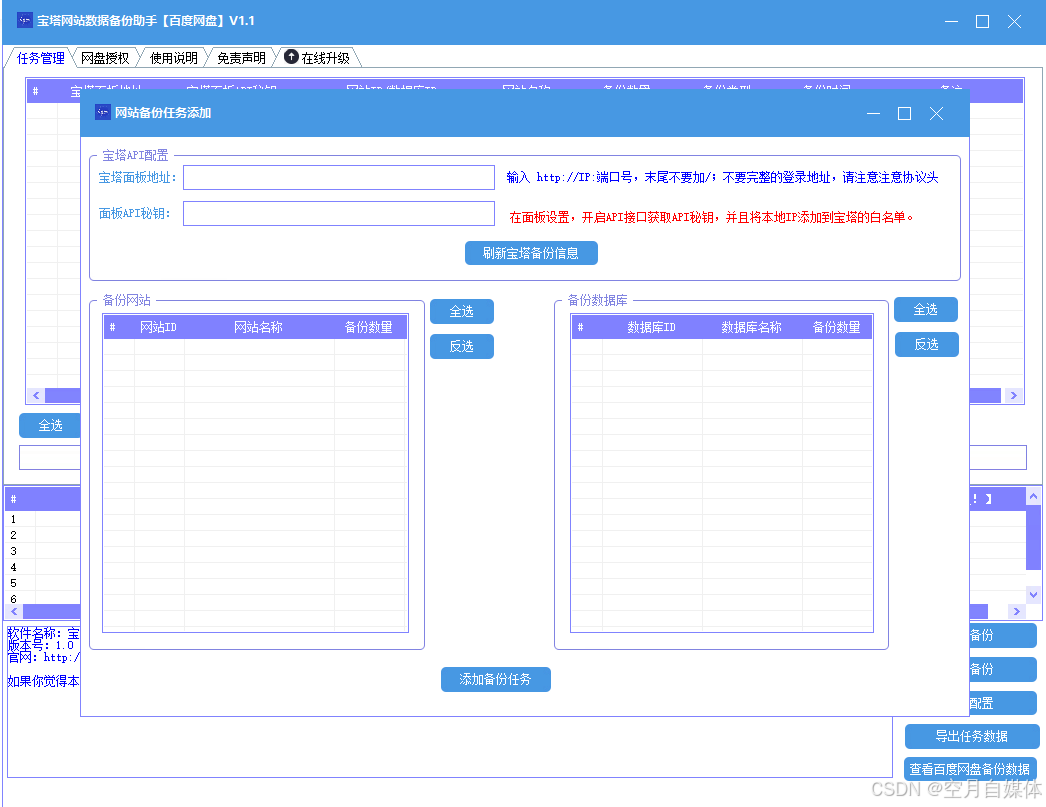The width and height of the screenshot is (1046, 807).
Task: Open the 任务管理 tab
Action: click(x=40, y=58)
